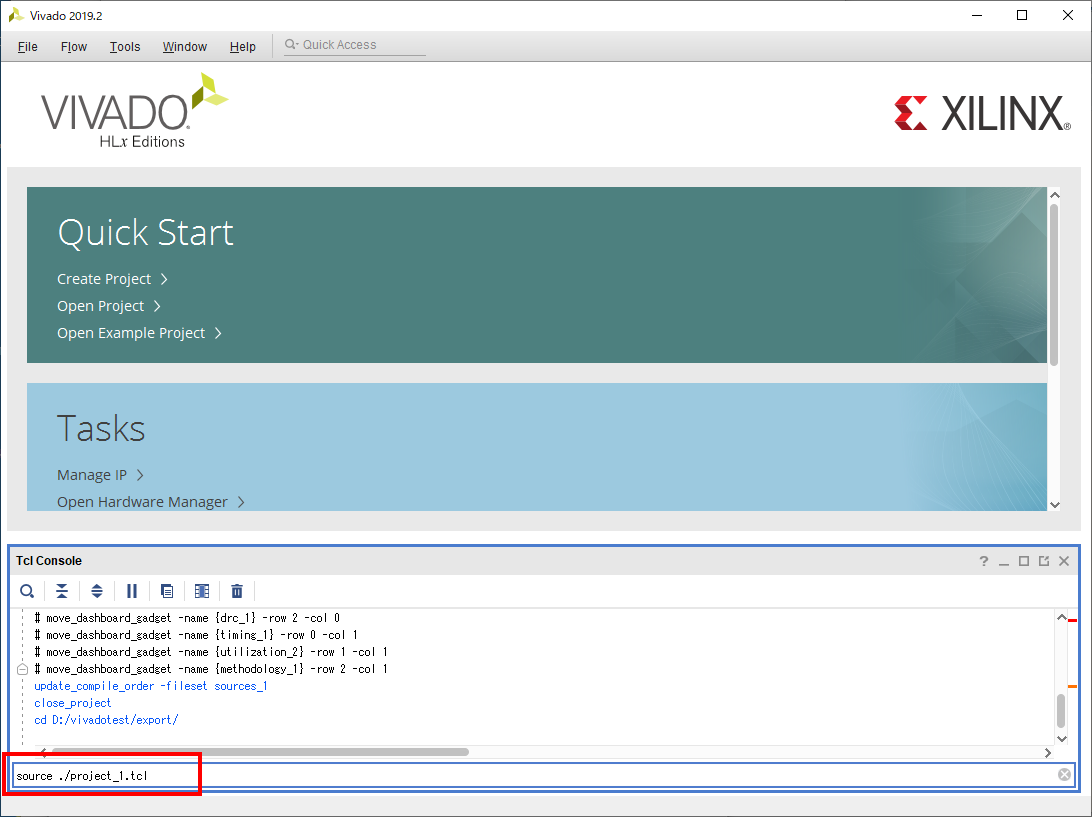
Task: Clear the Tcl command input with X icon
Action: click(1064, 775)
